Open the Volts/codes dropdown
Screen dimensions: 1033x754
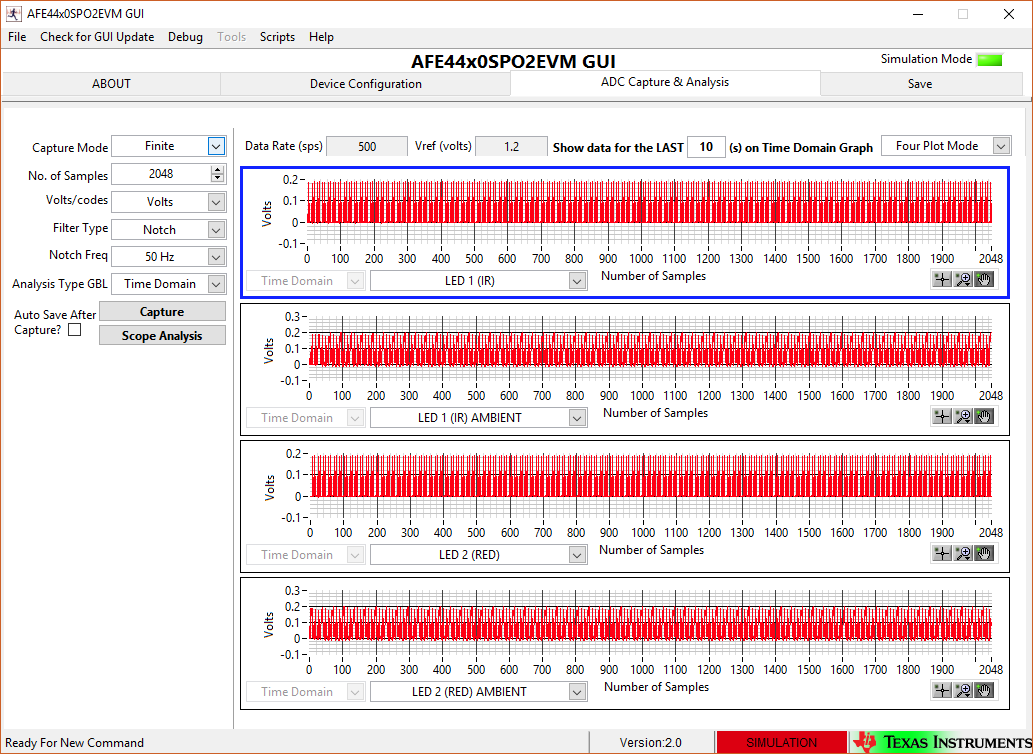point(216,202)
